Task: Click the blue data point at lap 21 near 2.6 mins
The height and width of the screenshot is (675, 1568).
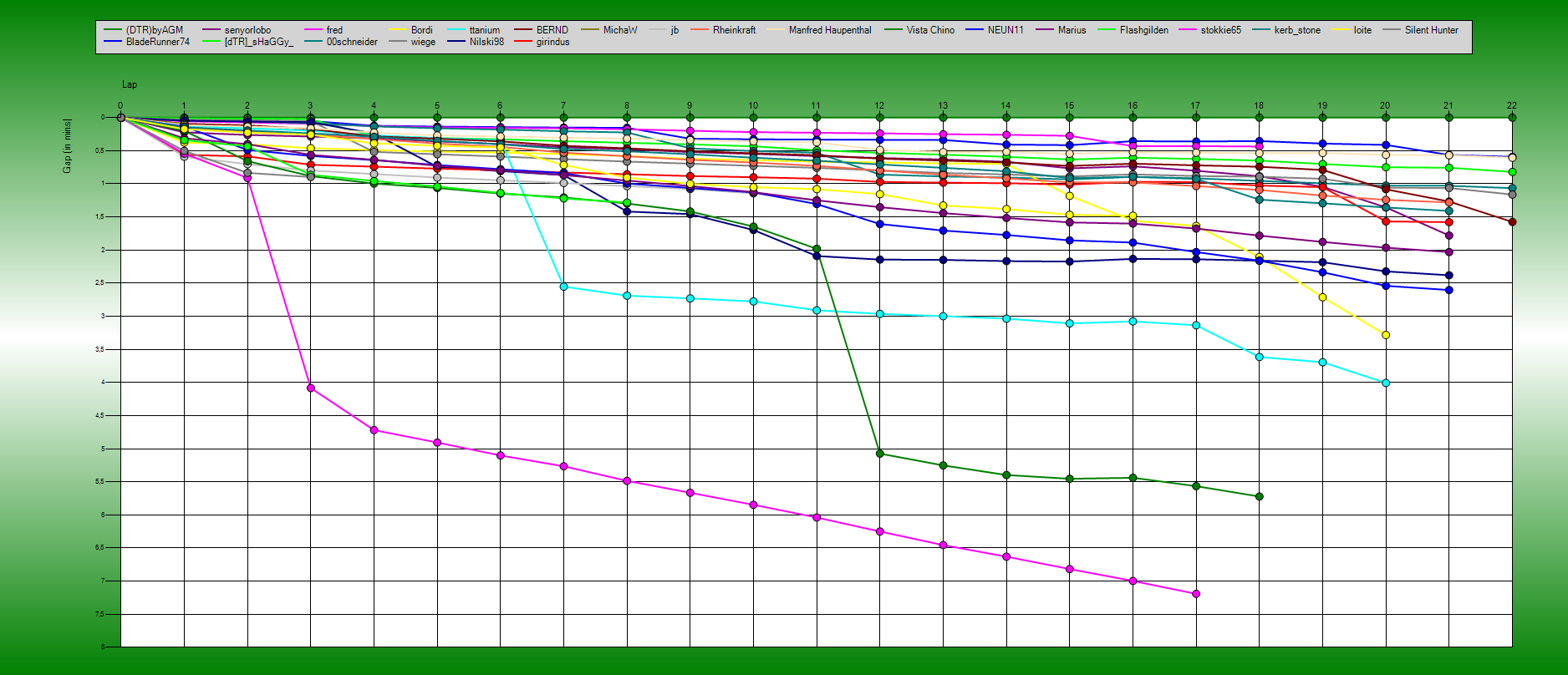Action: click(1448, 290)
